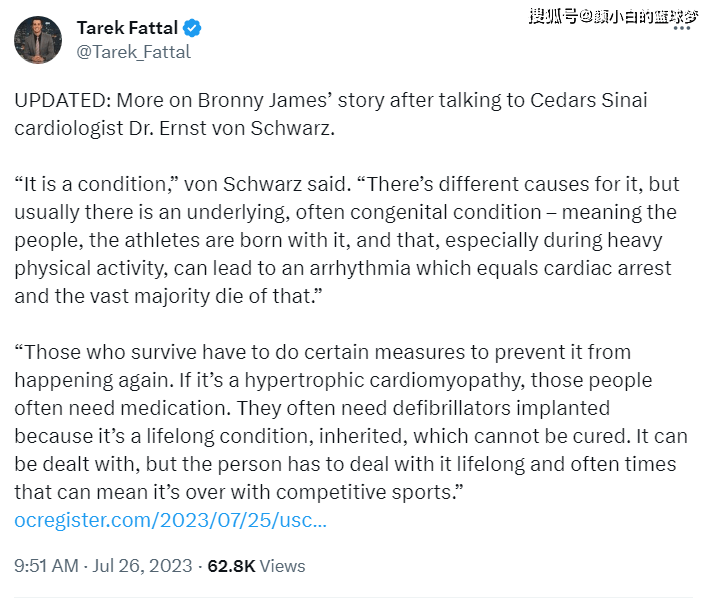Click the 9:51 AM timestamp
The height and width of the screenshot is (602, 713).
pyautogui.click(x=46, y=566)
